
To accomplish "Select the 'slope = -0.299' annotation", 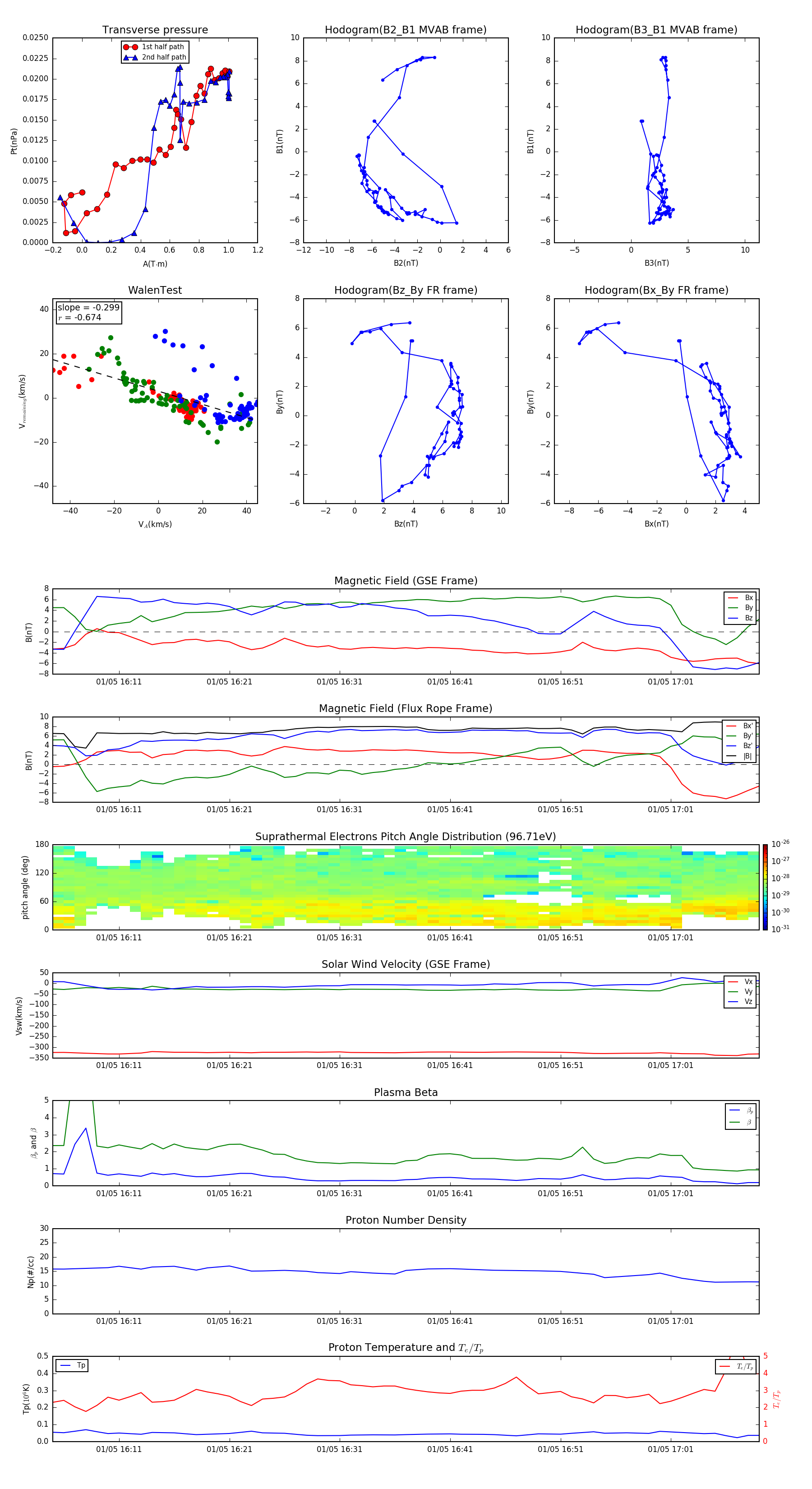I will (x=88, y=308).
